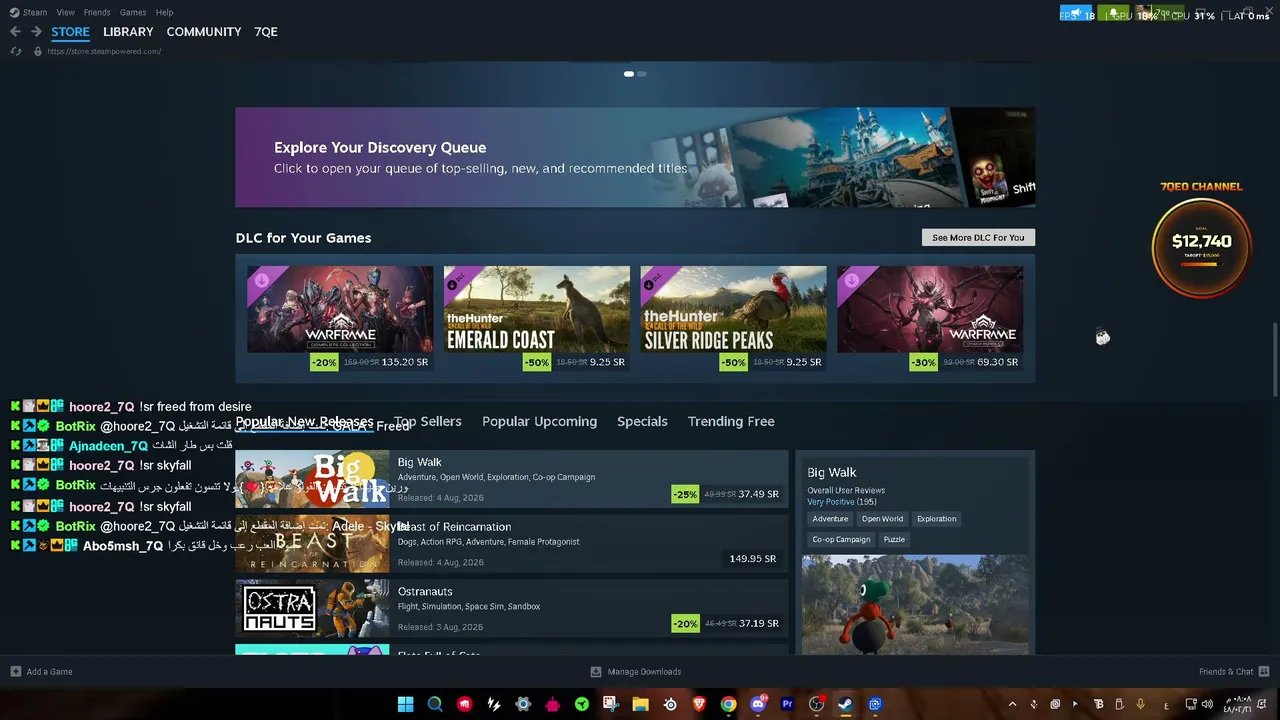The width and height of the screenshot is (1280, 720).
Task: Switch to the Popular Upcoming tab
Action: (x=540, y=422)
